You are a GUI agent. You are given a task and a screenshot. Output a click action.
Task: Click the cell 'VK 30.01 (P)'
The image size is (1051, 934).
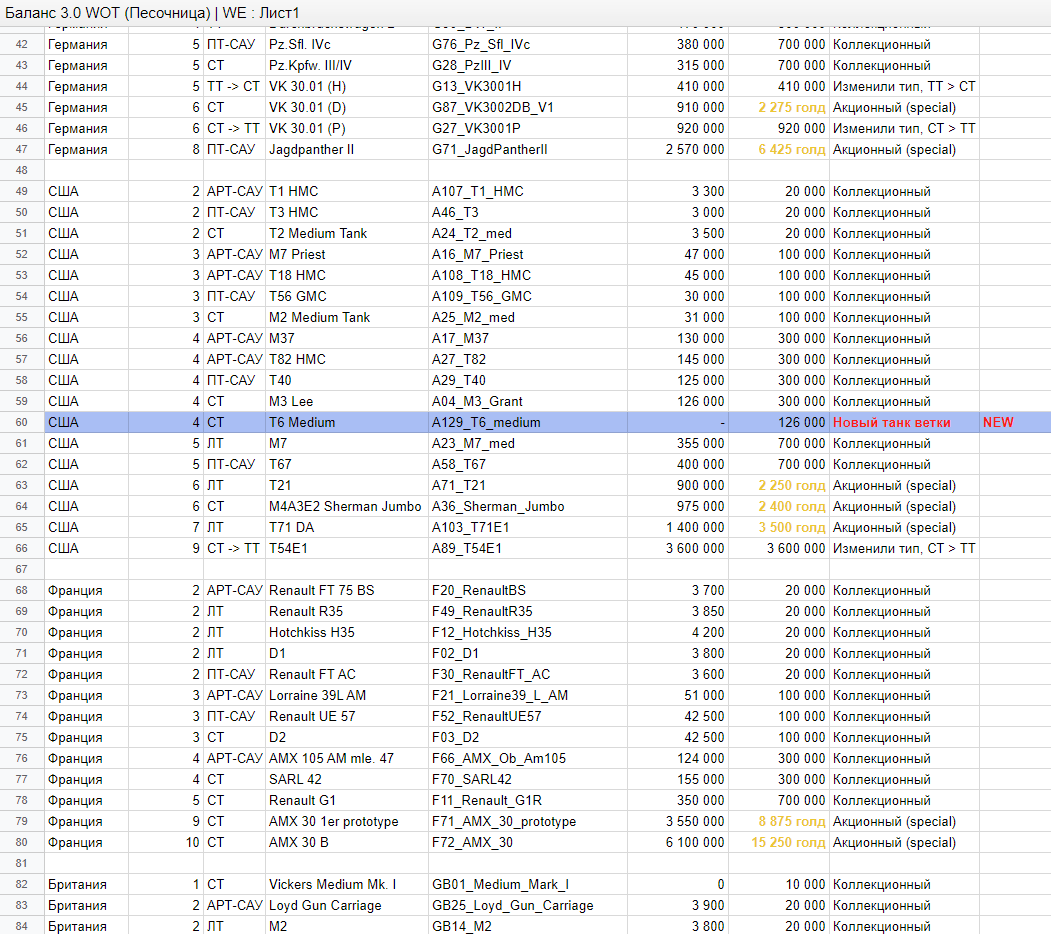click(347, 128)
